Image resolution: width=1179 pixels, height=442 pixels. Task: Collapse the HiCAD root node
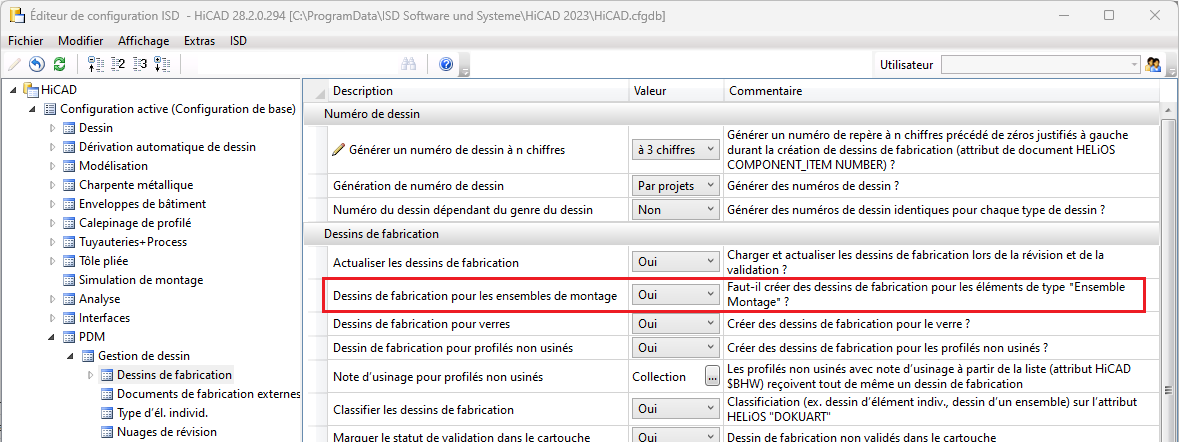click(x=13, y=90)
